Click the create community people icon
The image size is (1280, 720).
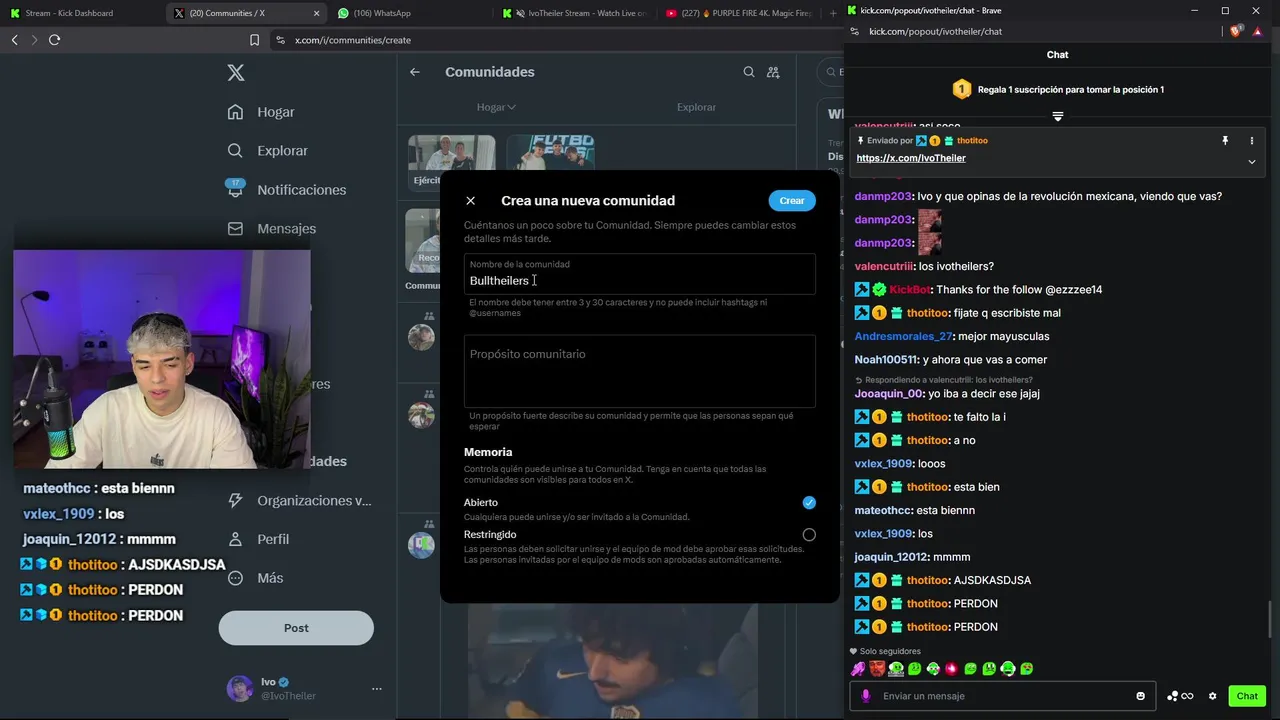pos(773,72)
